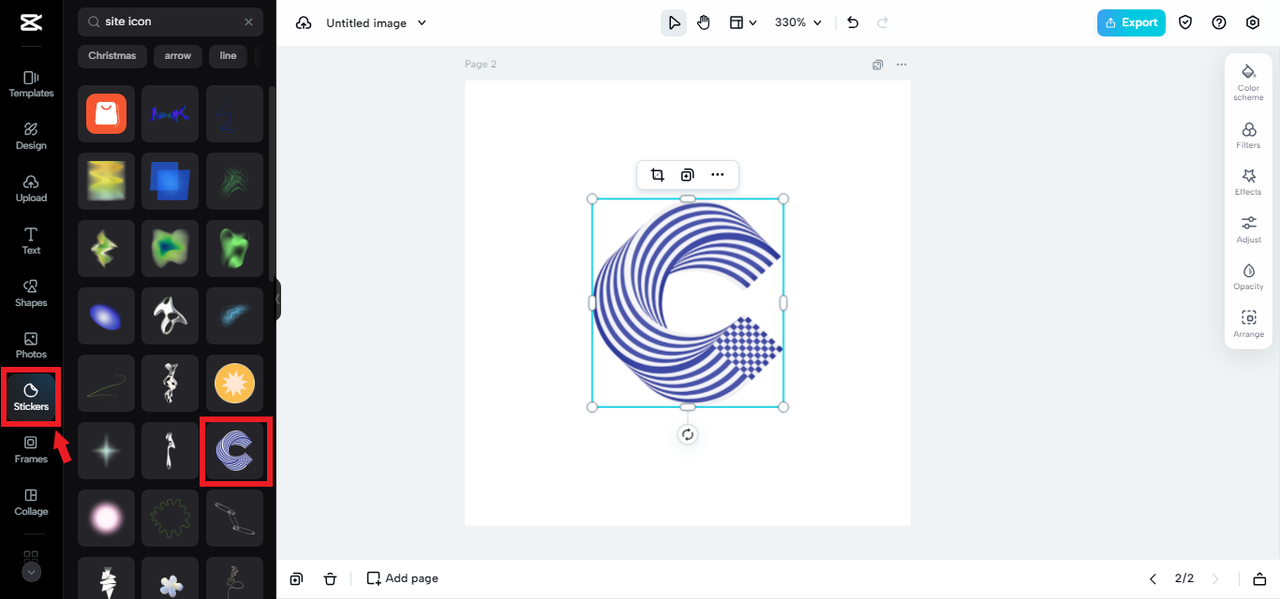Open the Effects panel
The width and height of the screenshot is (1280, 599).
(1248, 182)
